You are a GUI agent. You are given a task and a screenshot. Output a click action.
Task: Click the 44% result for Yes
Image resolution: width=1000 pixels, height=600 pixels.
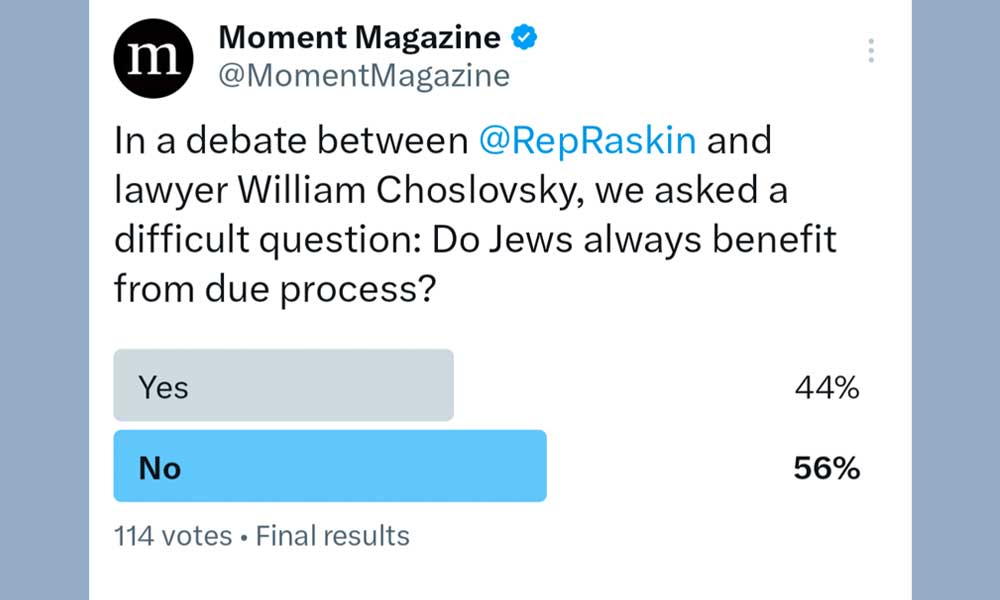[827, 388]
